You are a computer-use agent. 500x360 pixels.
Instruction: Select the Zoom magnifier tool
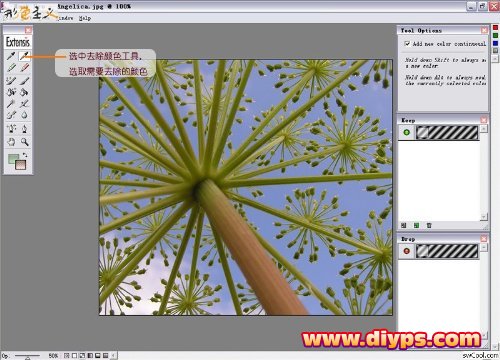point(24,142)
